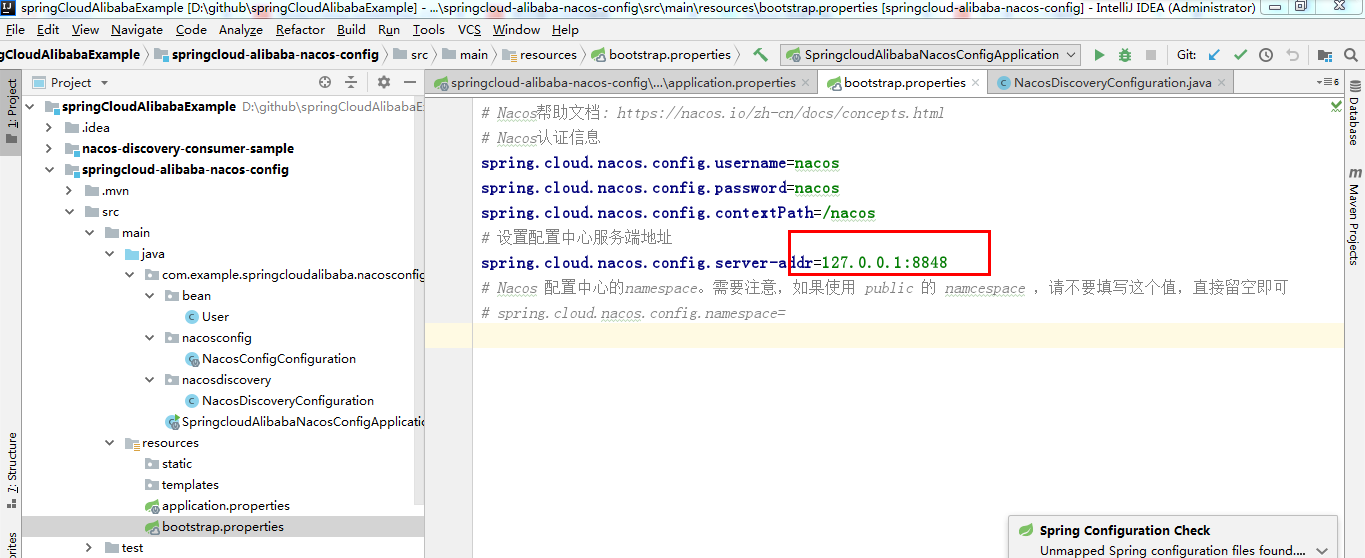Expand the test folder
The height and width of the screenshot is (558, 1365).
[x=89, y=547]
